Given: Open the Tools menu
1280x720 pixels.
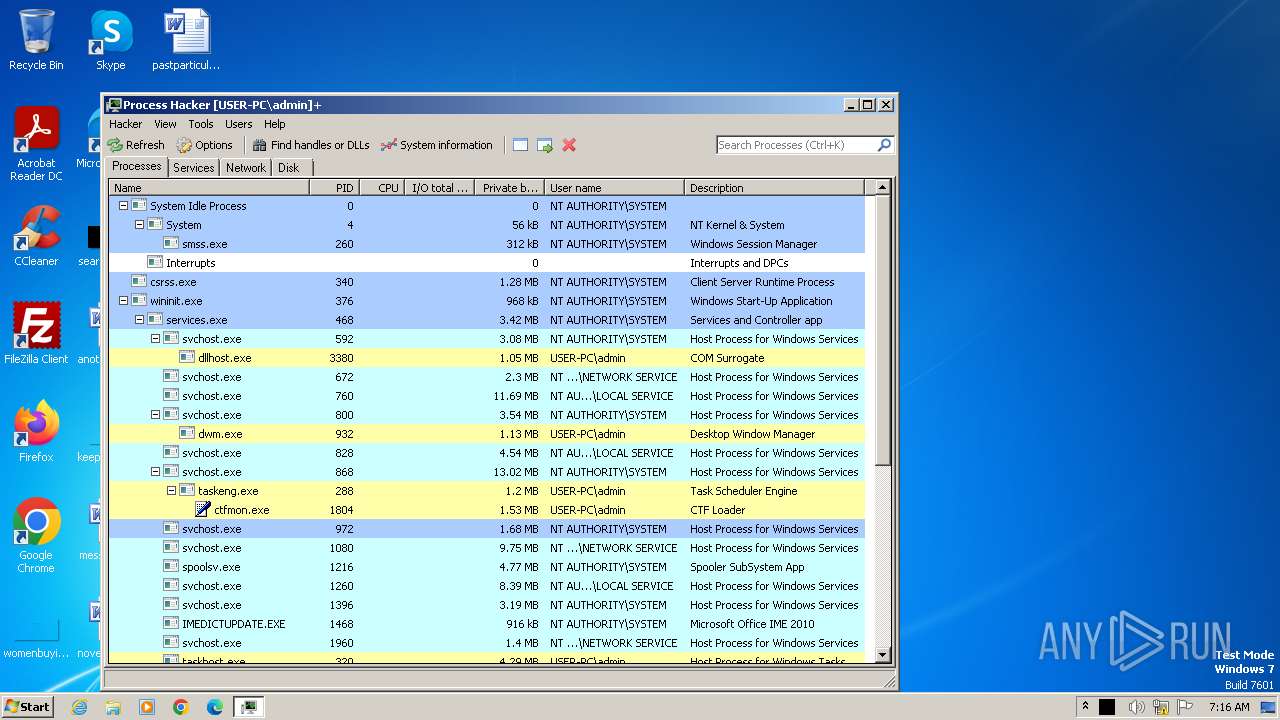Looking at the screenshot, I should pos(201,124).
